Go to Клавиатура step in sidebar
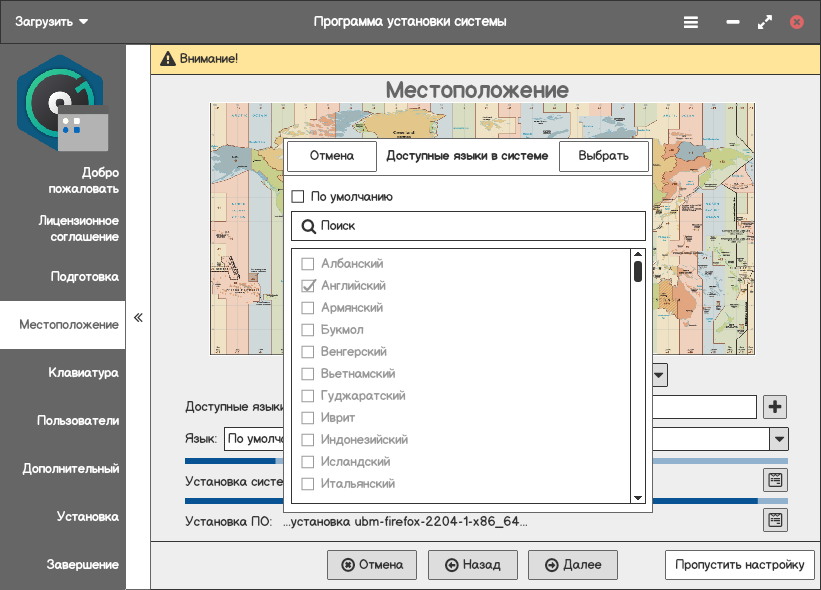Screen dimensions: 821x590 [x=83, y=373]
